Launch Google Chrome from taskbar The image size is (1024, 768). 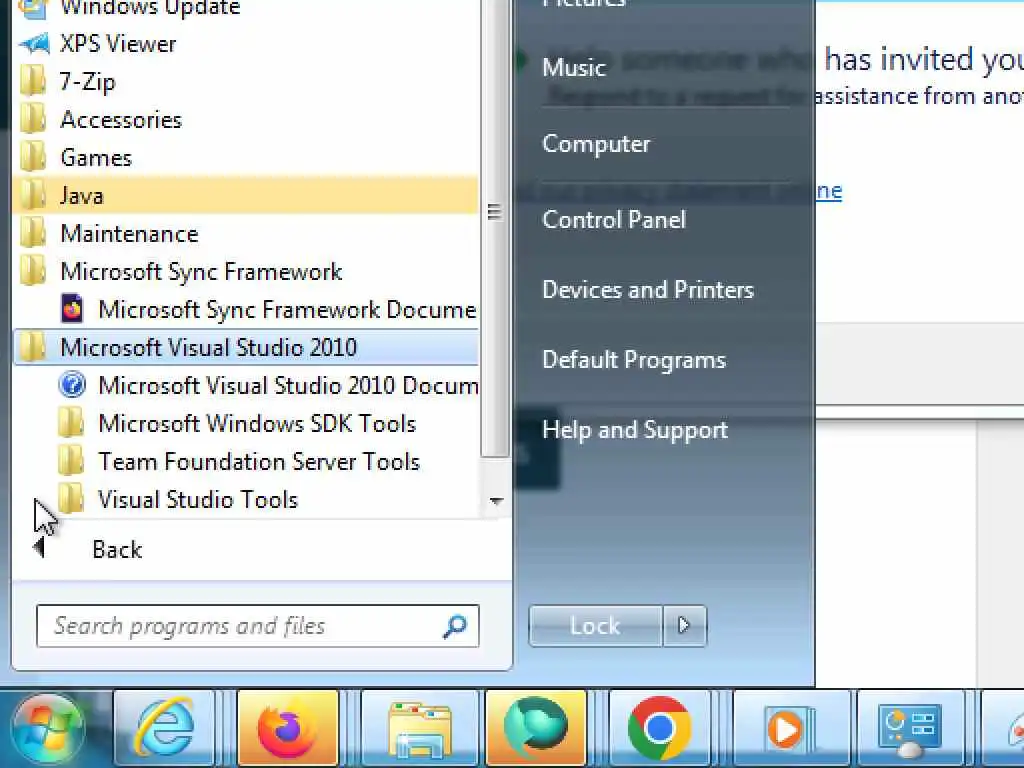click(660, 728)
